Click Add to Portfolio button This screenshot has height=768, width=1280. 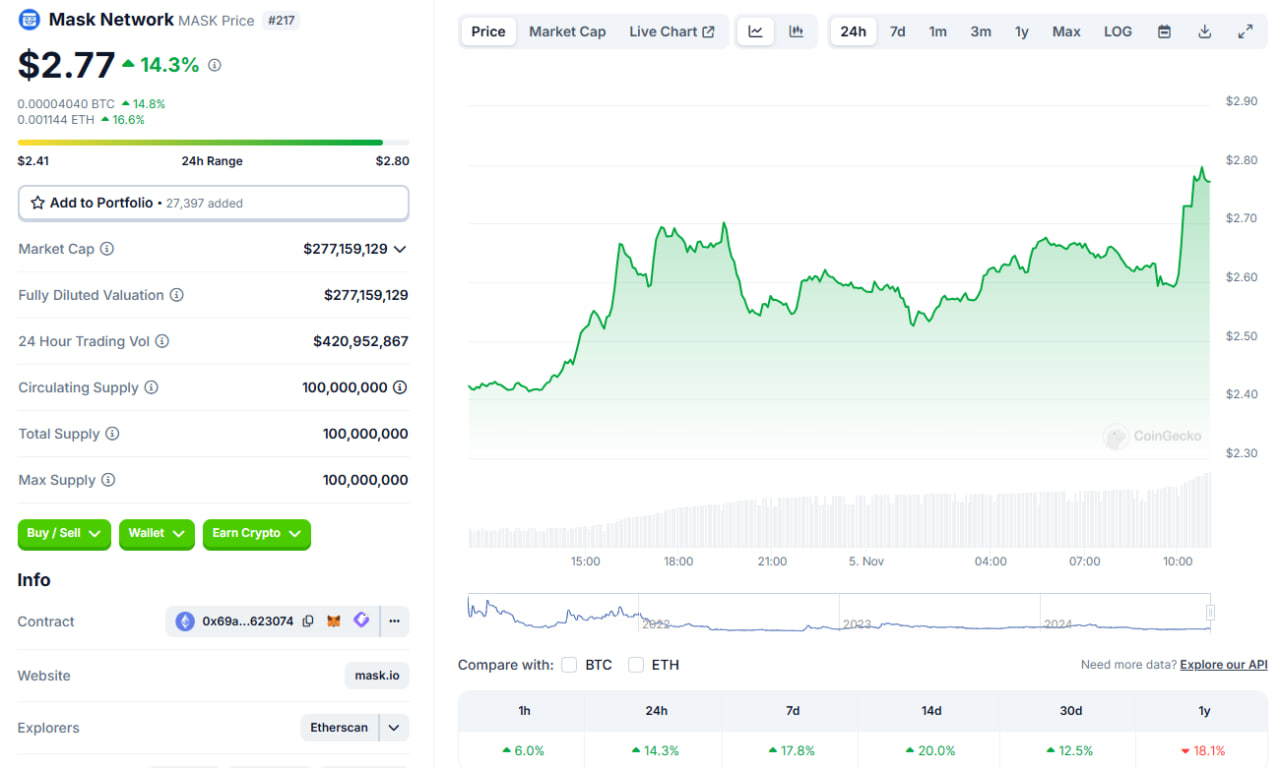pos(213,203)
